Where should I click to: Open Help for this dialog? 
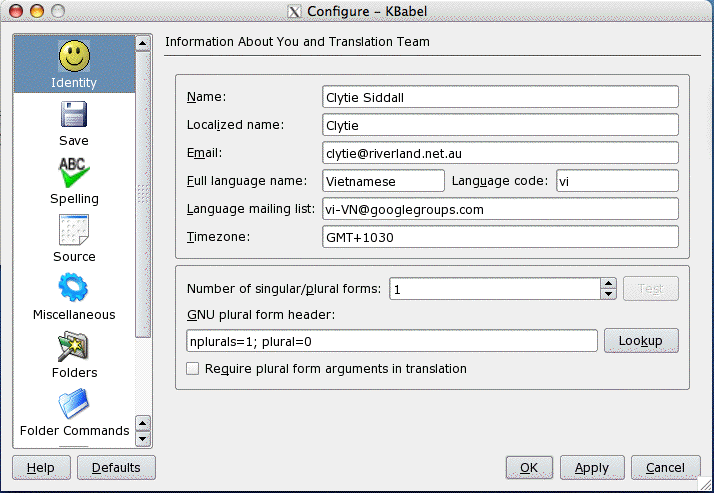click(x=41, y=468)
